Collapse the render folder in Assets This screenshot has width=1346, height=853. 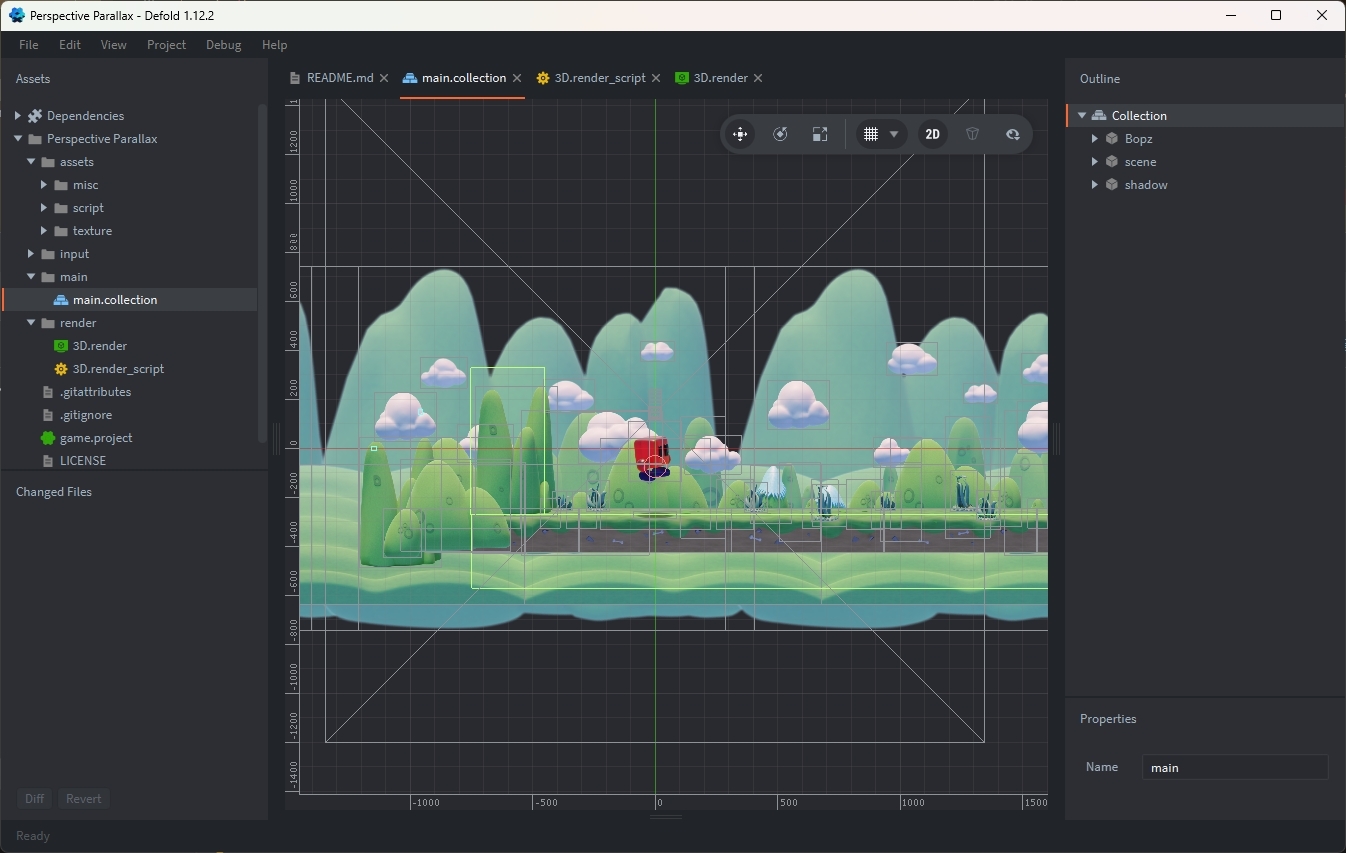click(x=31, y=322)
